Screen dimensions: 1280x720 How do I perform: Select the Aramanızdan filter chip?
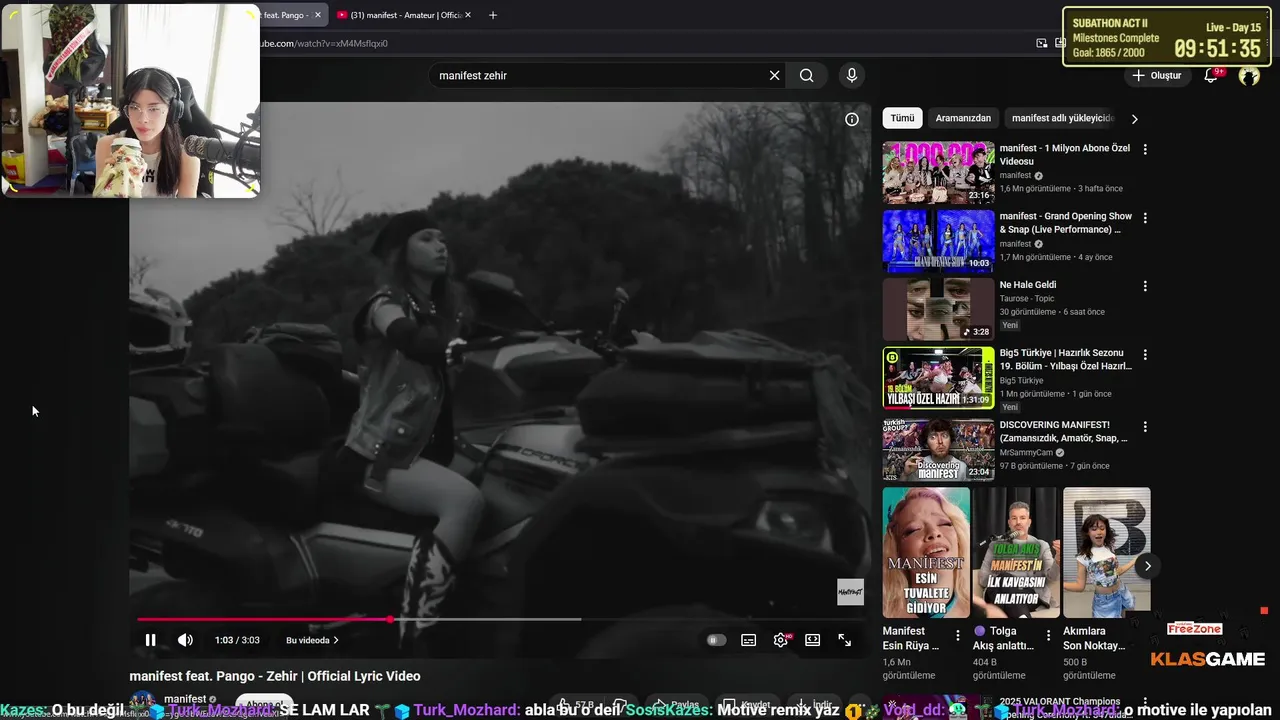click(963, 118)
